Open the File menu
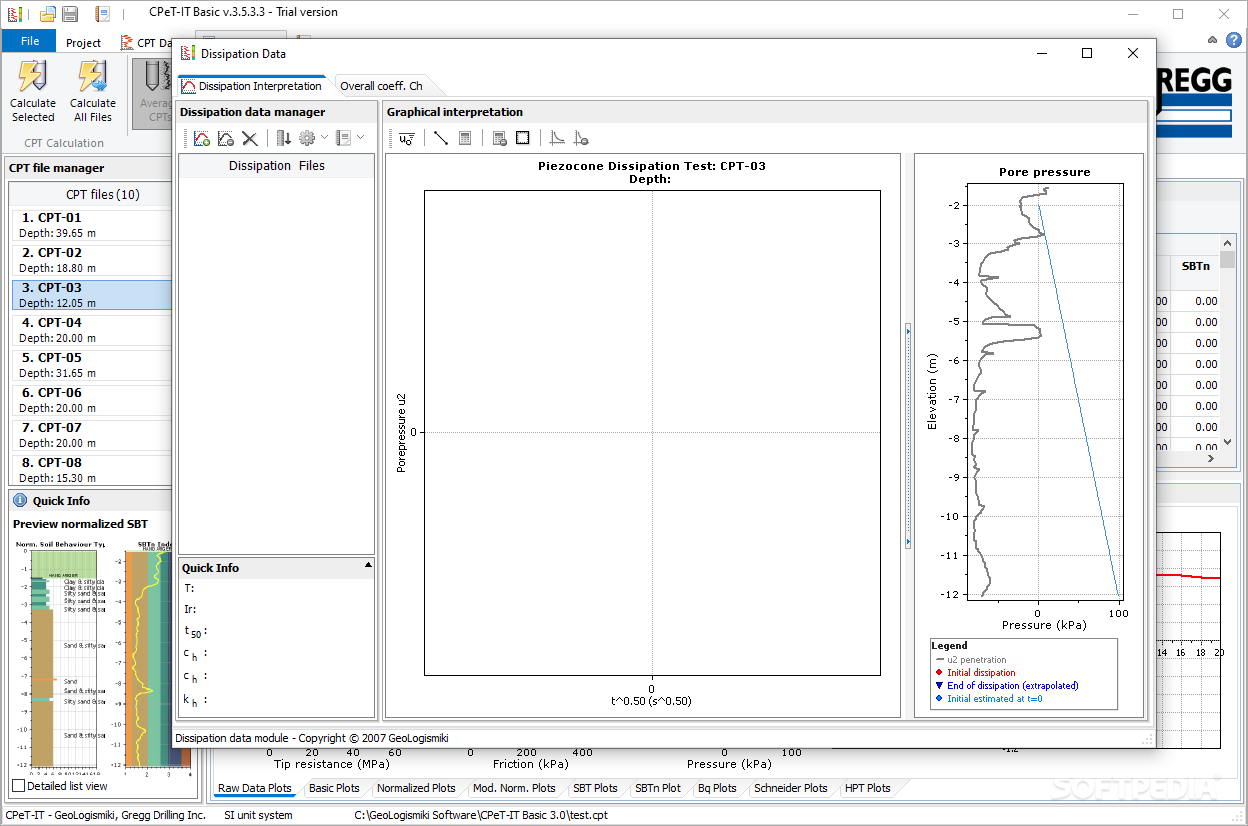The image size is (1248, 826). pos(29,41)
